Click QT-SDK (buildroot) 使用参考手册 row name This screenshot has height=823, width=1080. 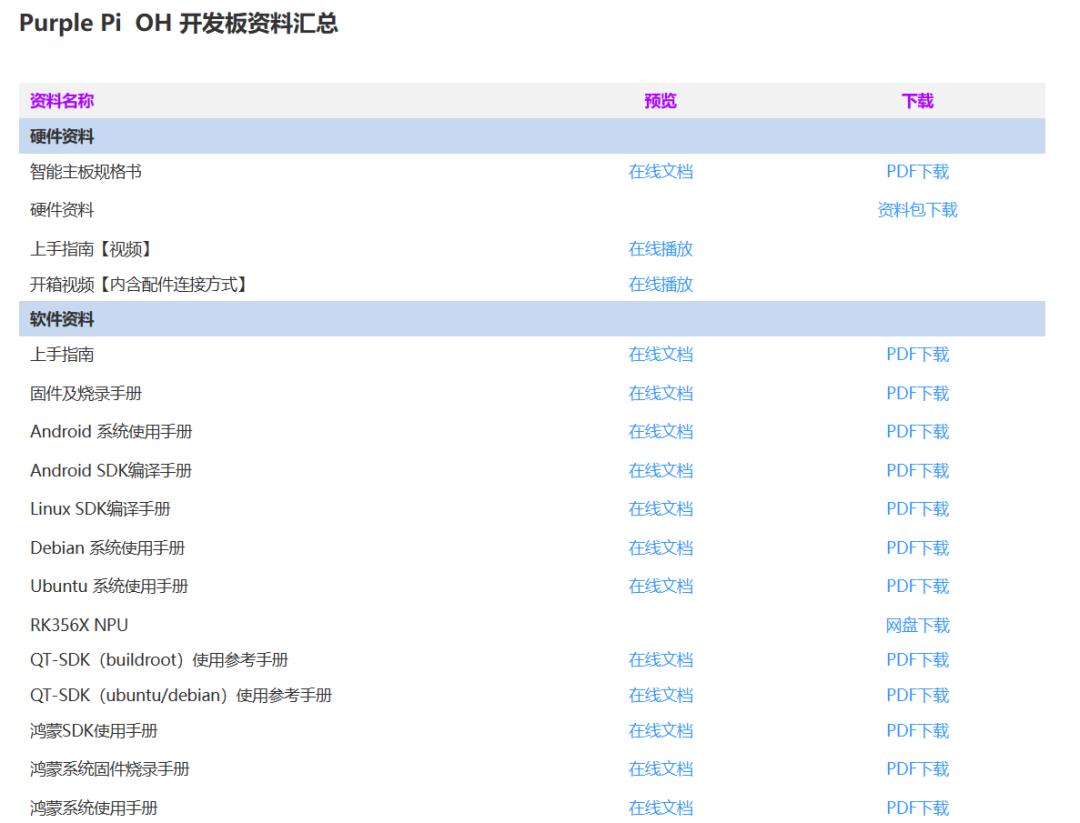(158, 660)
